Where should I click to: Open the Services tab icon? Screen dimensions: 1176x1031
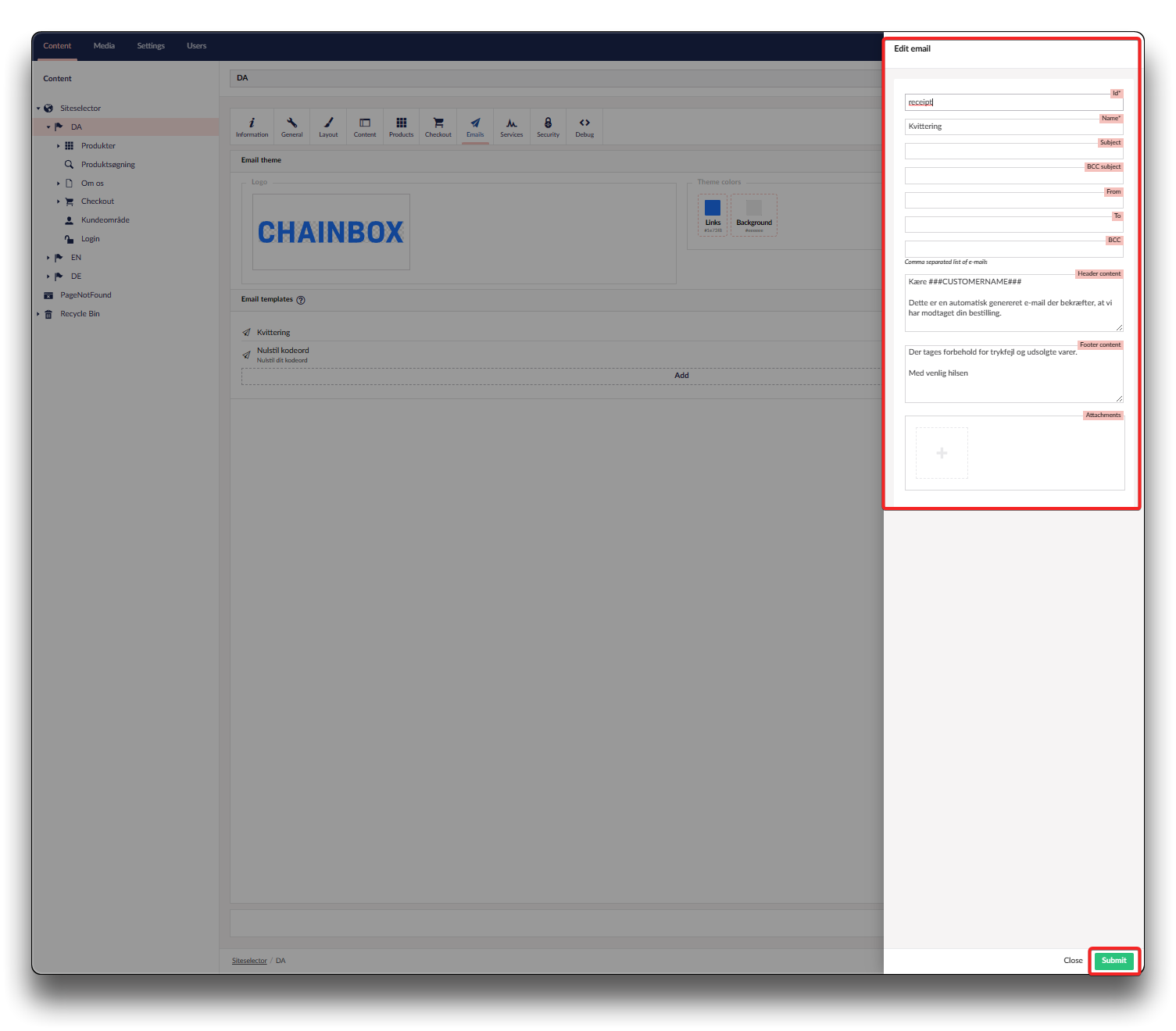click(512, 127)
